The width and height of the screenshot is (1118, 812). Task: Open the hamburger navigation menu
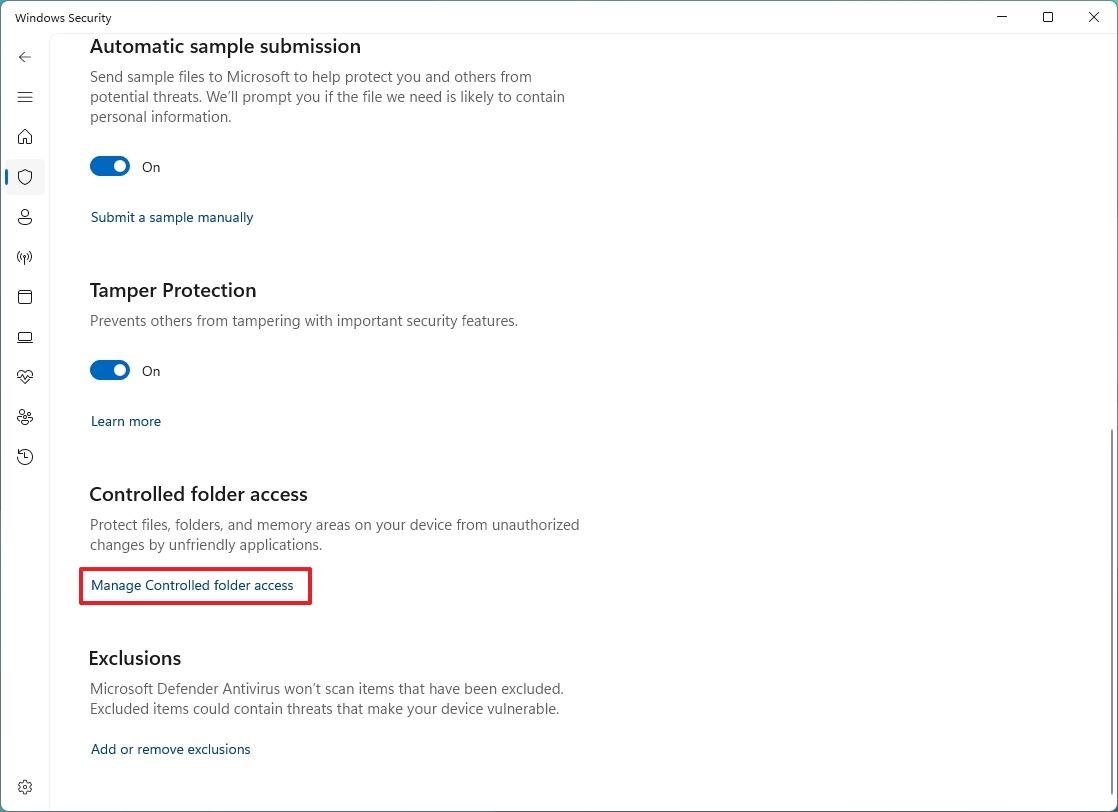(x=25, y=97)
